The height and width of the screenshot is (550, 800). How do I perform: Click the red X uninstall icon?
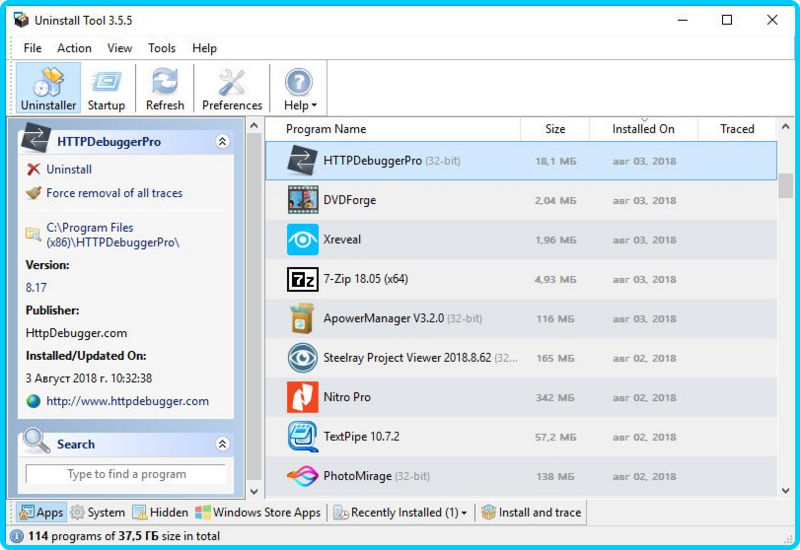coord(33,169)
